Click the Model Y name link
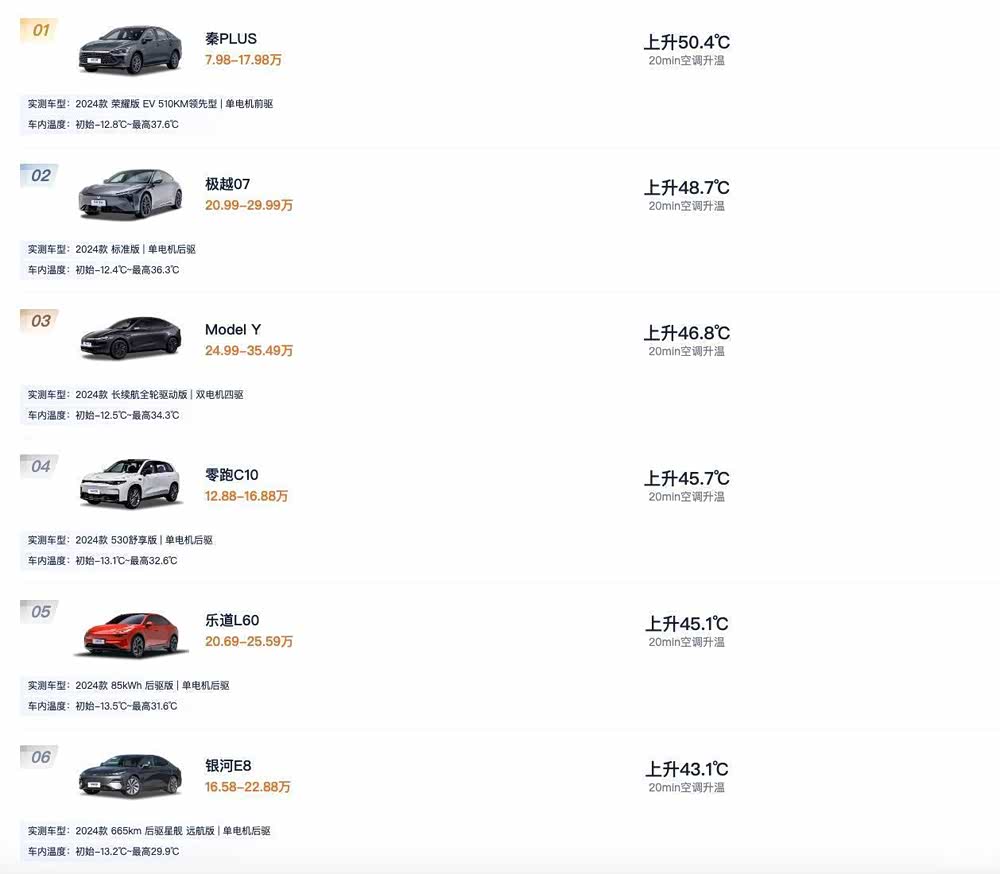Screen dimensions: 1000x874 point(233,330)
